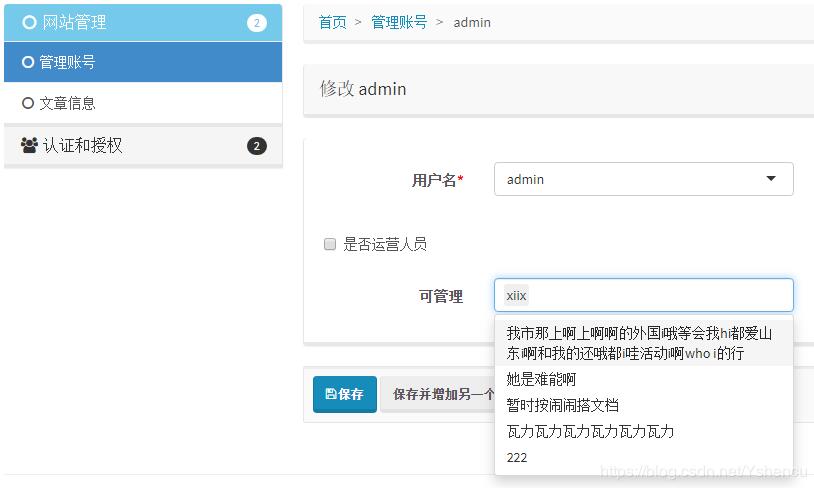Click the 管理账号 breadcrumb link
Image resolution: width=814 pixels, height=488 pixels.
tap(399, 22)
